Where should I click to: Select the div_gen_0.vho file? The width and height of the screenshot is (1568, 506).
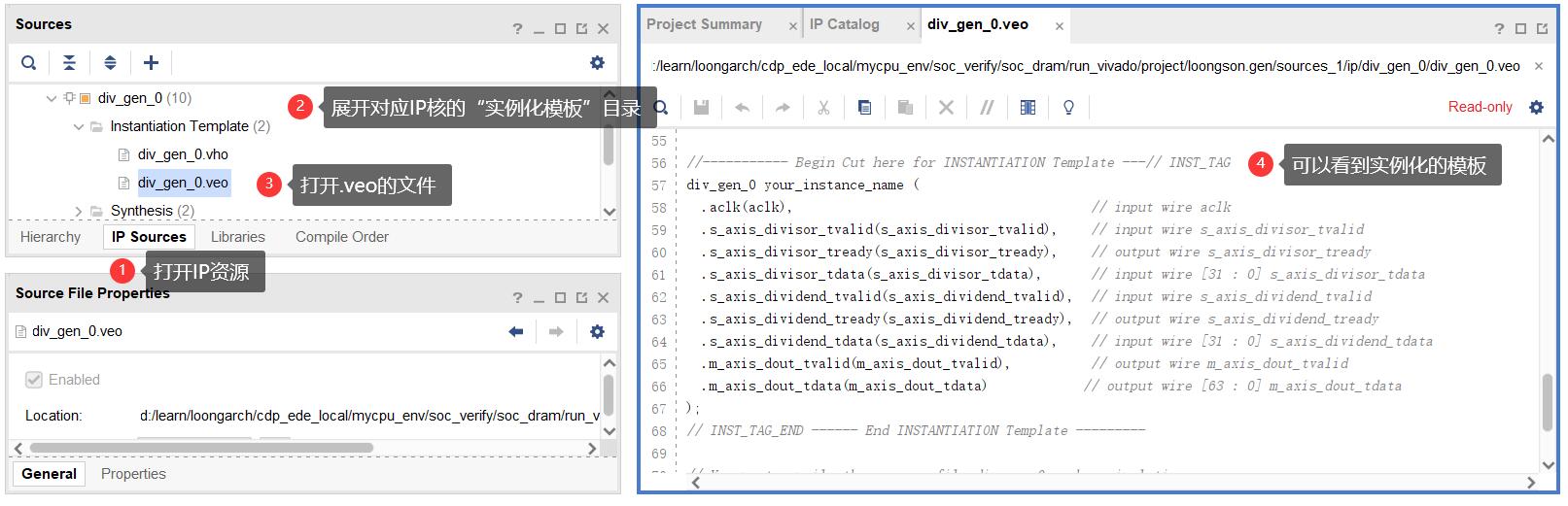[183, 154]
